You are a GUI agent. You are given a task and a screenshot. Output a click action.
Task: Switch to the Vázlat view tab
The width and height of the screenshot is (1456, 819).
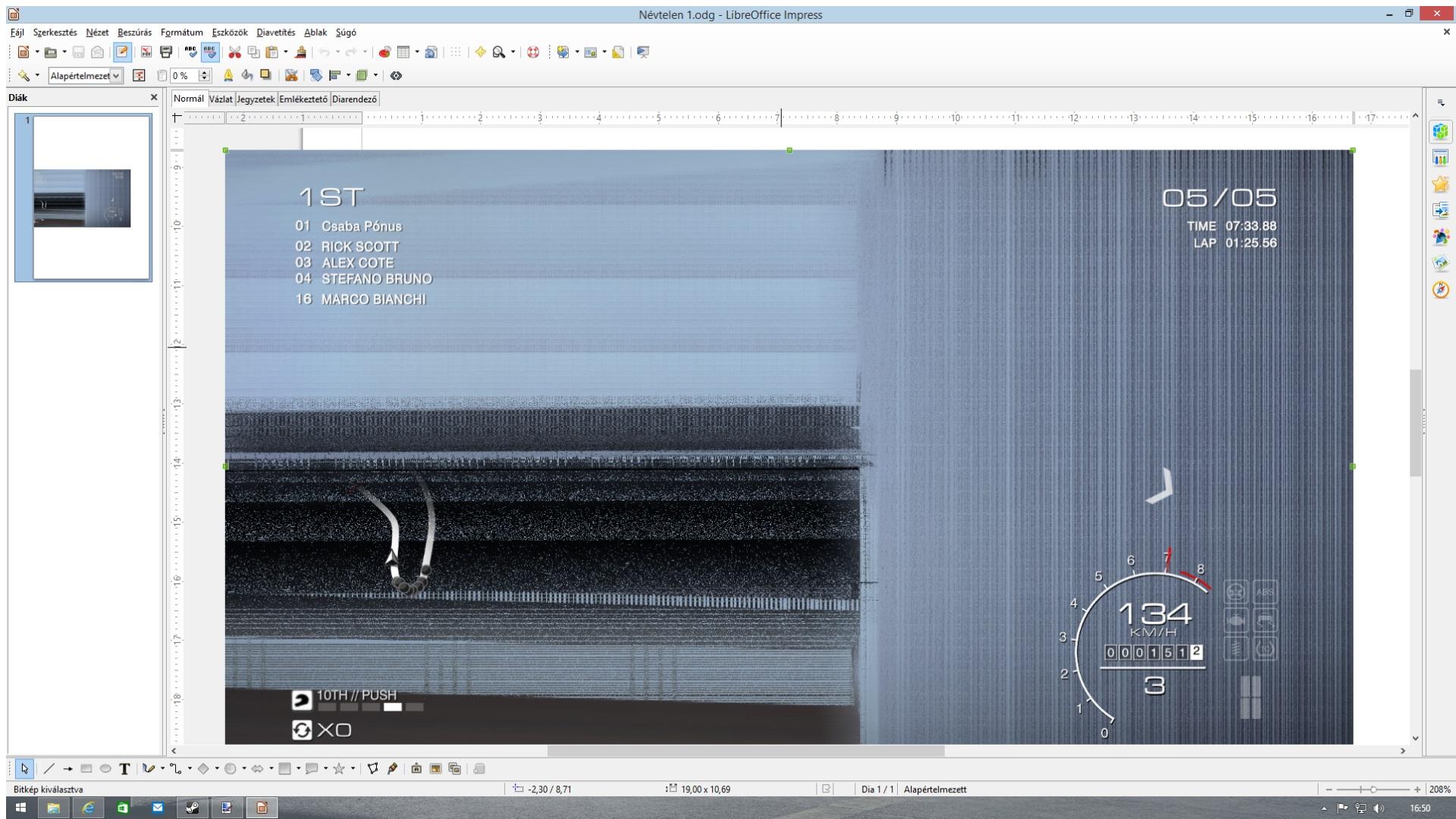[x=221, y=99]
